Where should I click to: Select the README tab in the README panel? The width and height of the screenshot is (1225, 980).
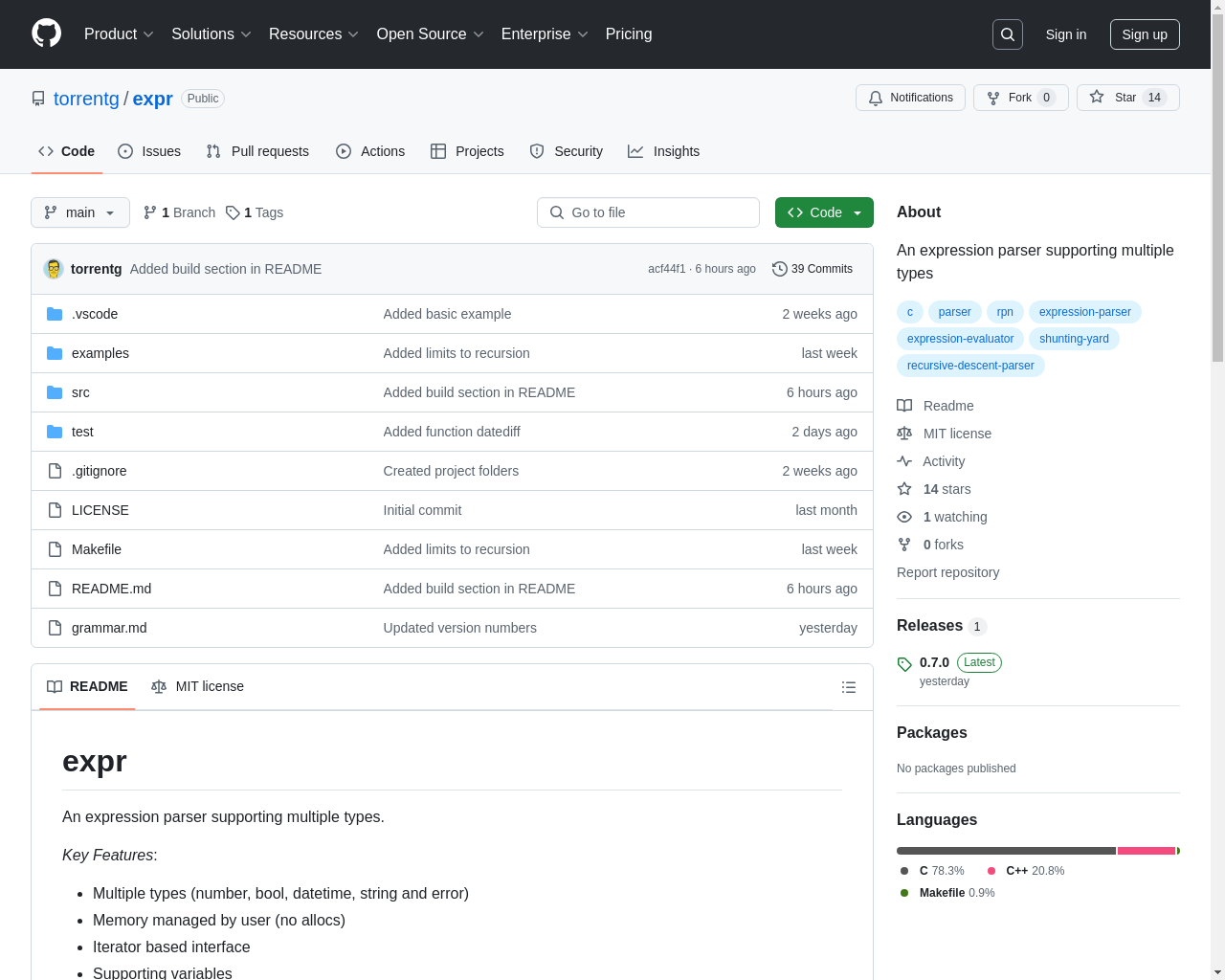pos(87,686)
